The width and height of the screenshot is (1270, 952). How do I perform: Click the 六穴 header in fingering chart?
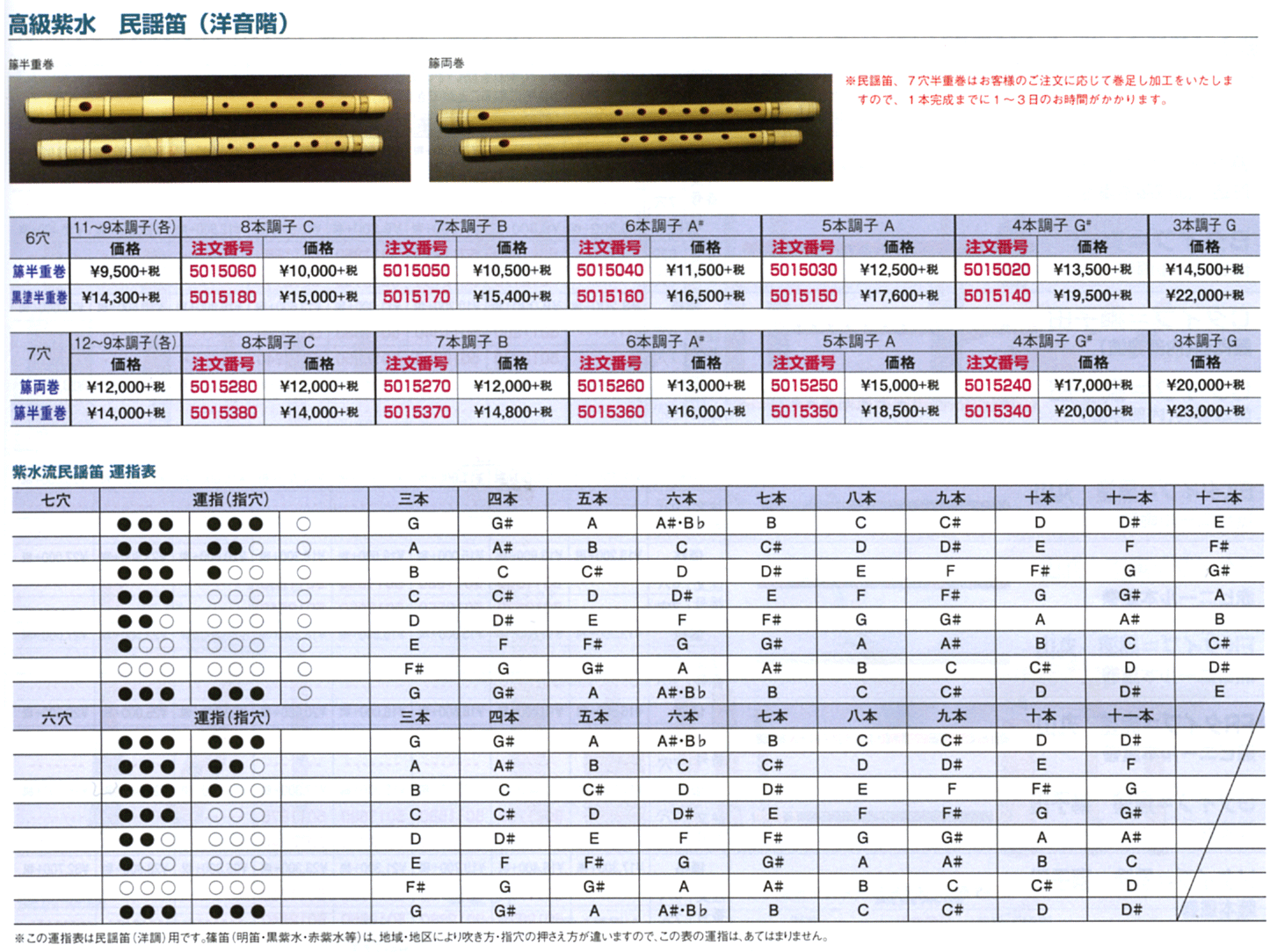pos(56,718)
